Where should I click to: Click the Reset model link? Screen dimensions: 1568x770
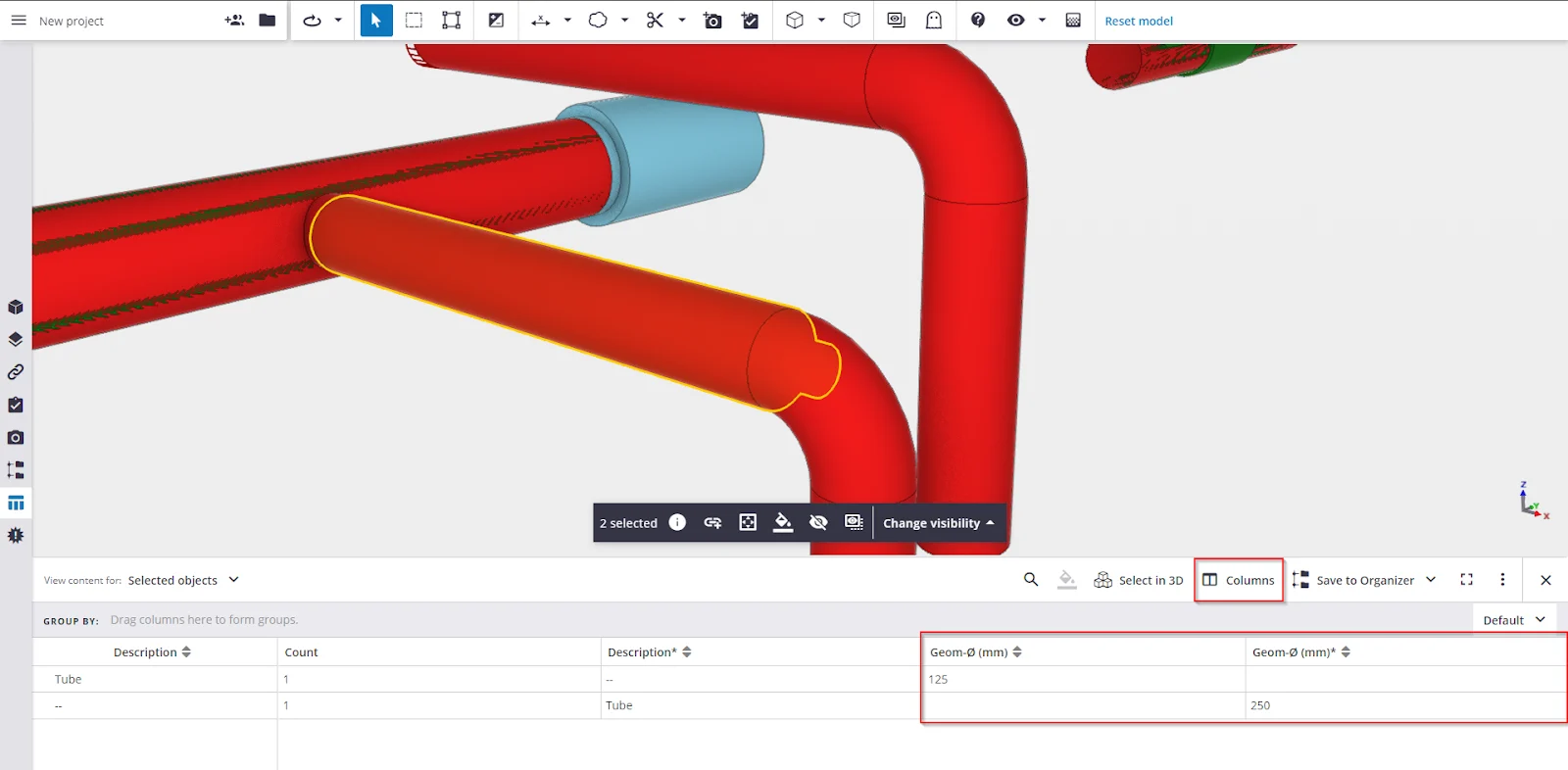1139,21
